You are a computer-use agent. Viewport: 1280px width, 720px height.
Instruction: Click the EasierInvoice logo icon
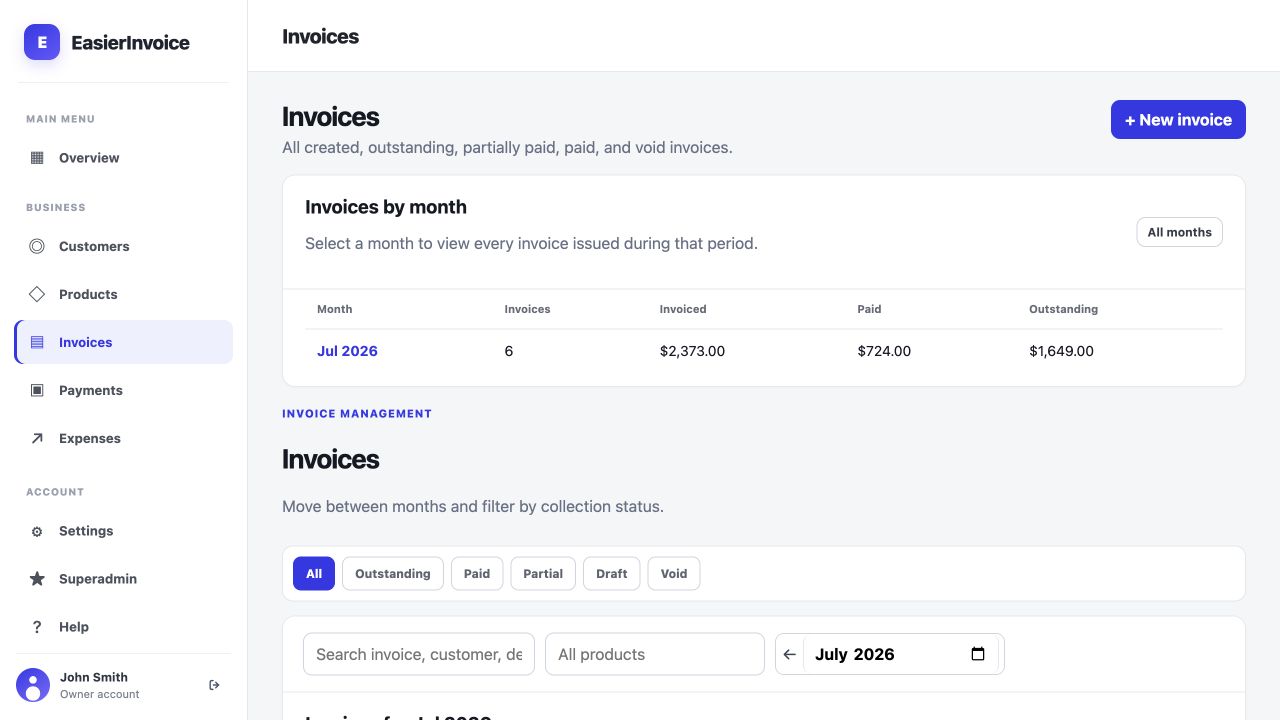pyautogui.click(x=42, y=42)
